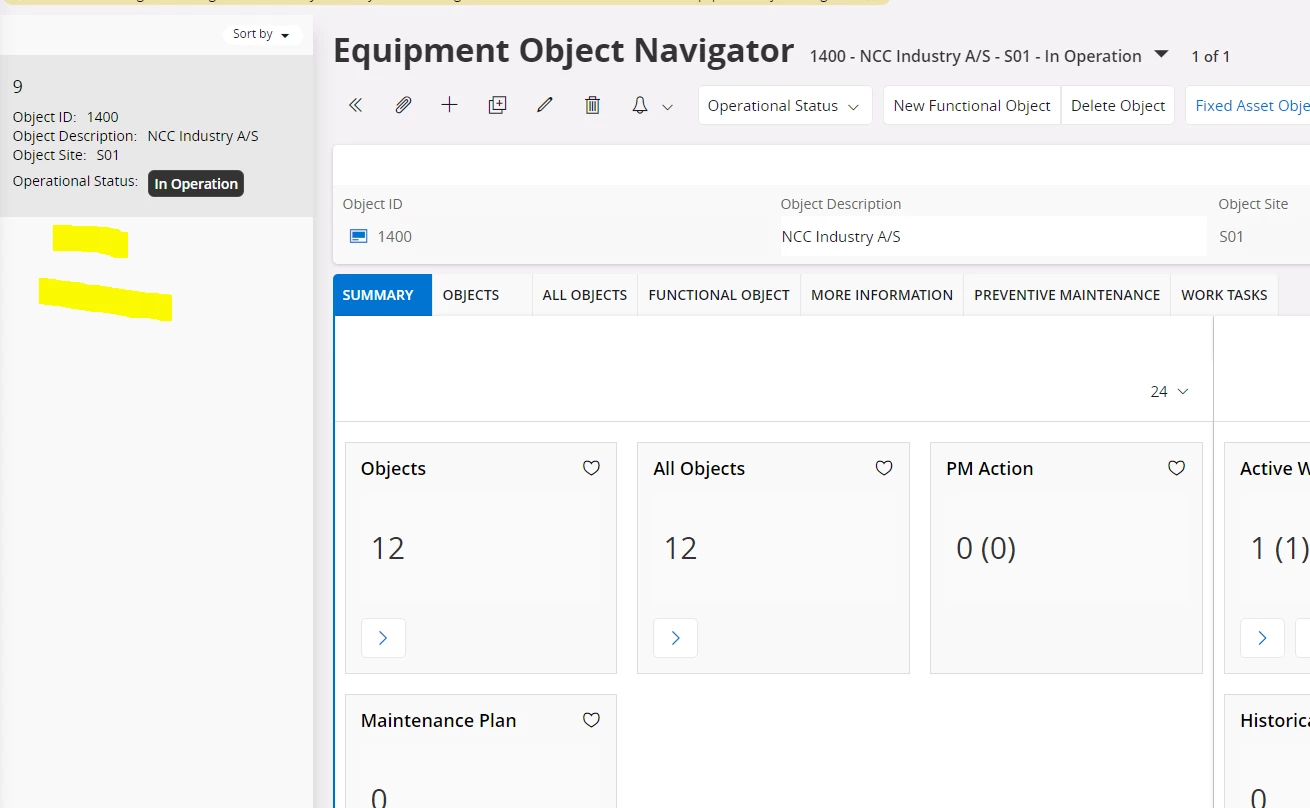The image size is (1310, 808).
Task: Open the 24 page-size dropdown
Action: (x=1169, y=391)
